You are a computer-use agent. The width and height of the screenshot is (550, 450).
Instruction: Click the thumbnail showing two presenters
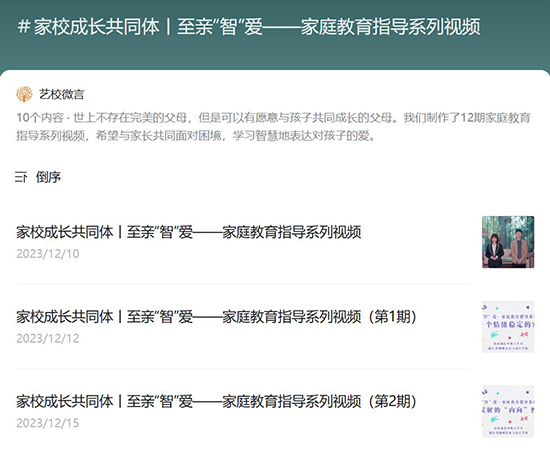click(508, 242)
